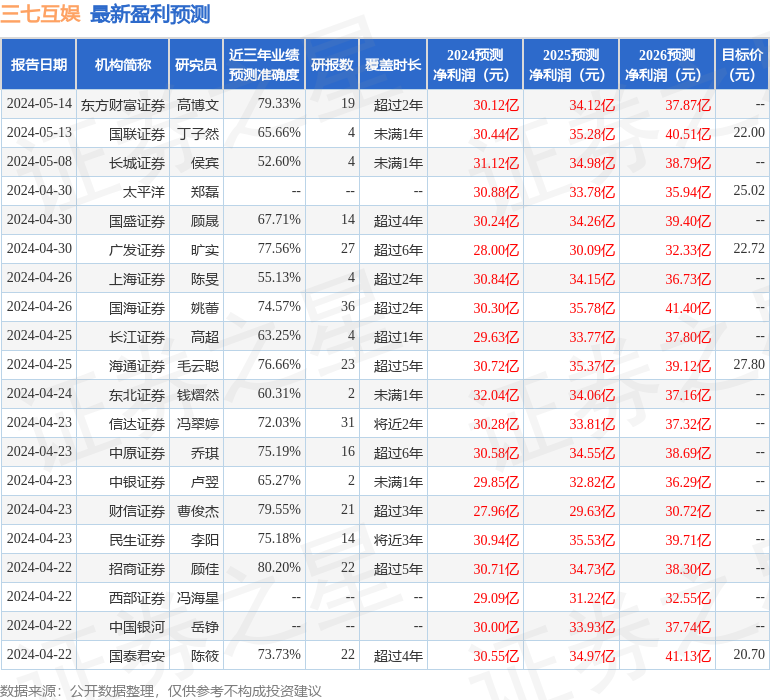Click accuracy value 80.20%
The image size is (770, 700).
pyautogui.click(x=279, y=567)
